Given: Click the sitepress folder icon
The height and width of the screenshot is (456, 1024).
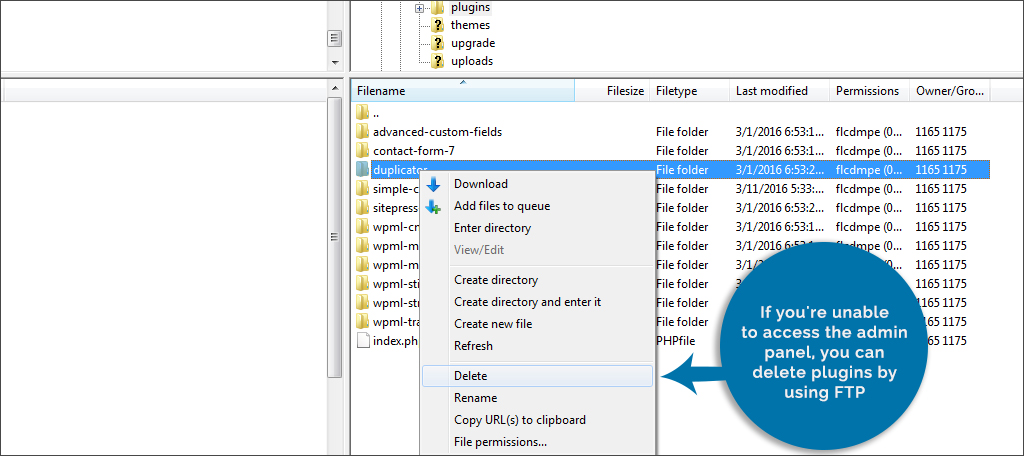Looking at the screenshot, I should [x=362, y=208].
